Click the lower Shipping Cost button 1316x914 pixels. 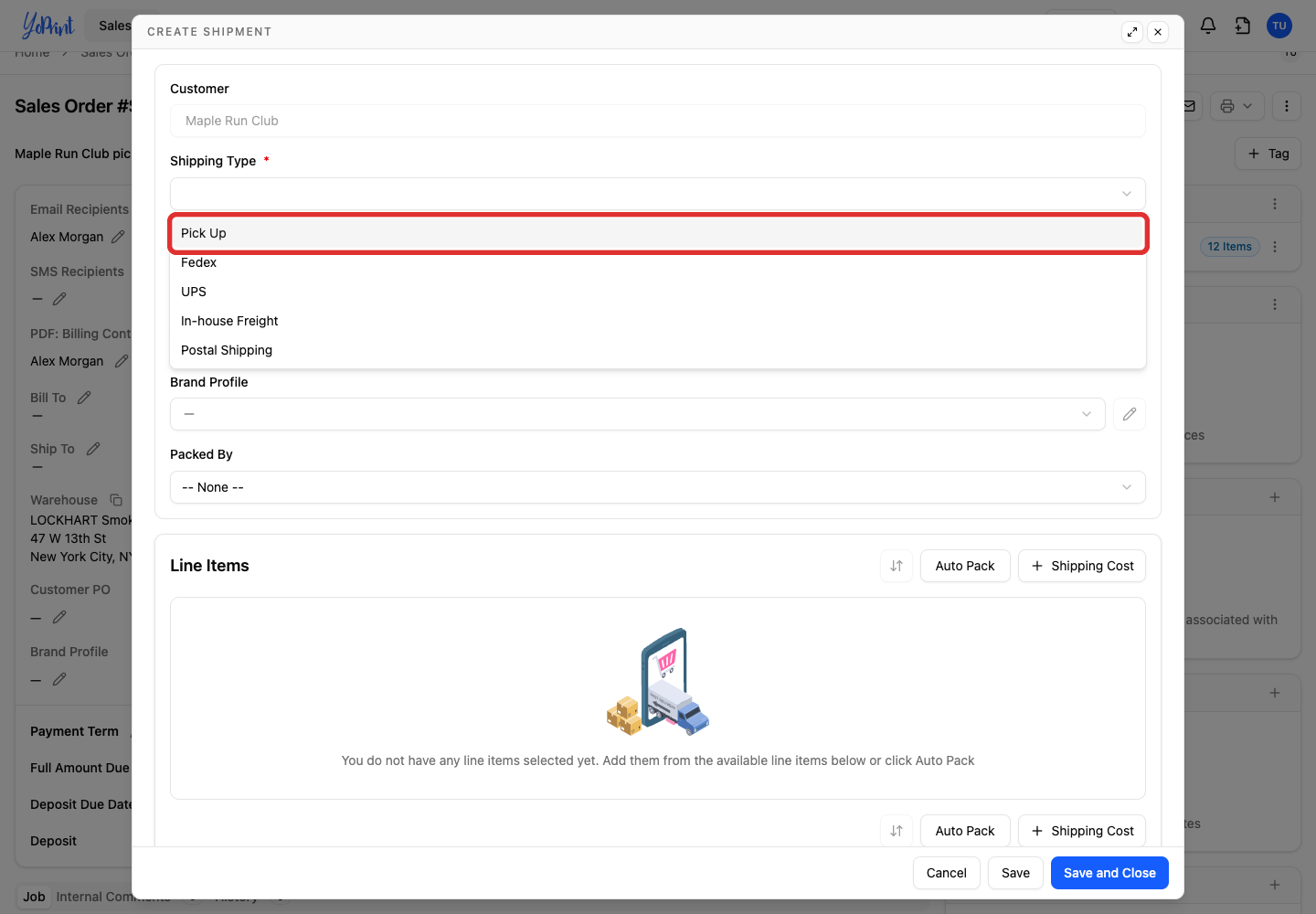pyautogui.click(x=1082, y=831)
